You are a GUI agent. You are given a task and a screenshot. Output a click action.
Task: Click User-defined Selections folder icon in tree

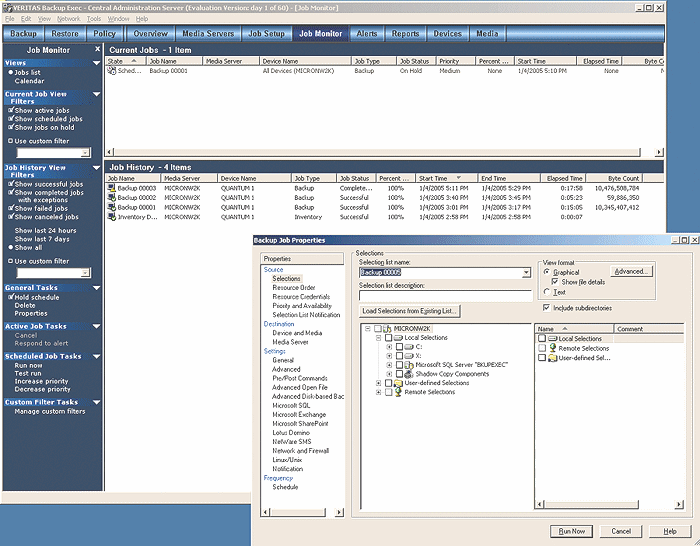coord(398,383)
